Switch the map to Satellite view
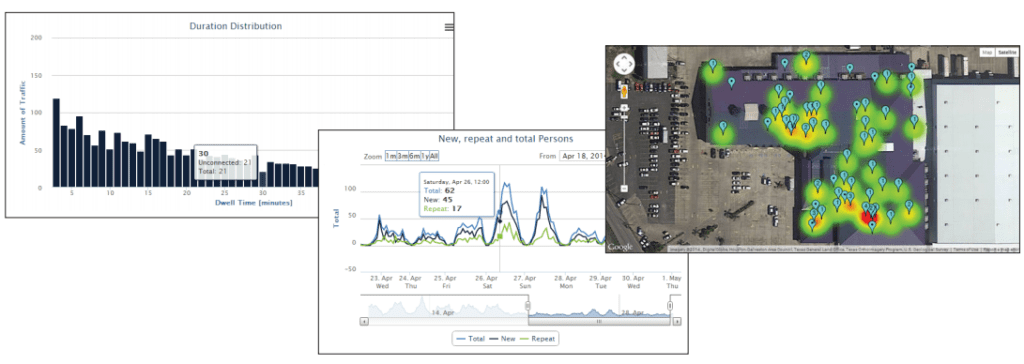Image resolution: width=1024 pixels, height=364 pixels. point(1006,52)
